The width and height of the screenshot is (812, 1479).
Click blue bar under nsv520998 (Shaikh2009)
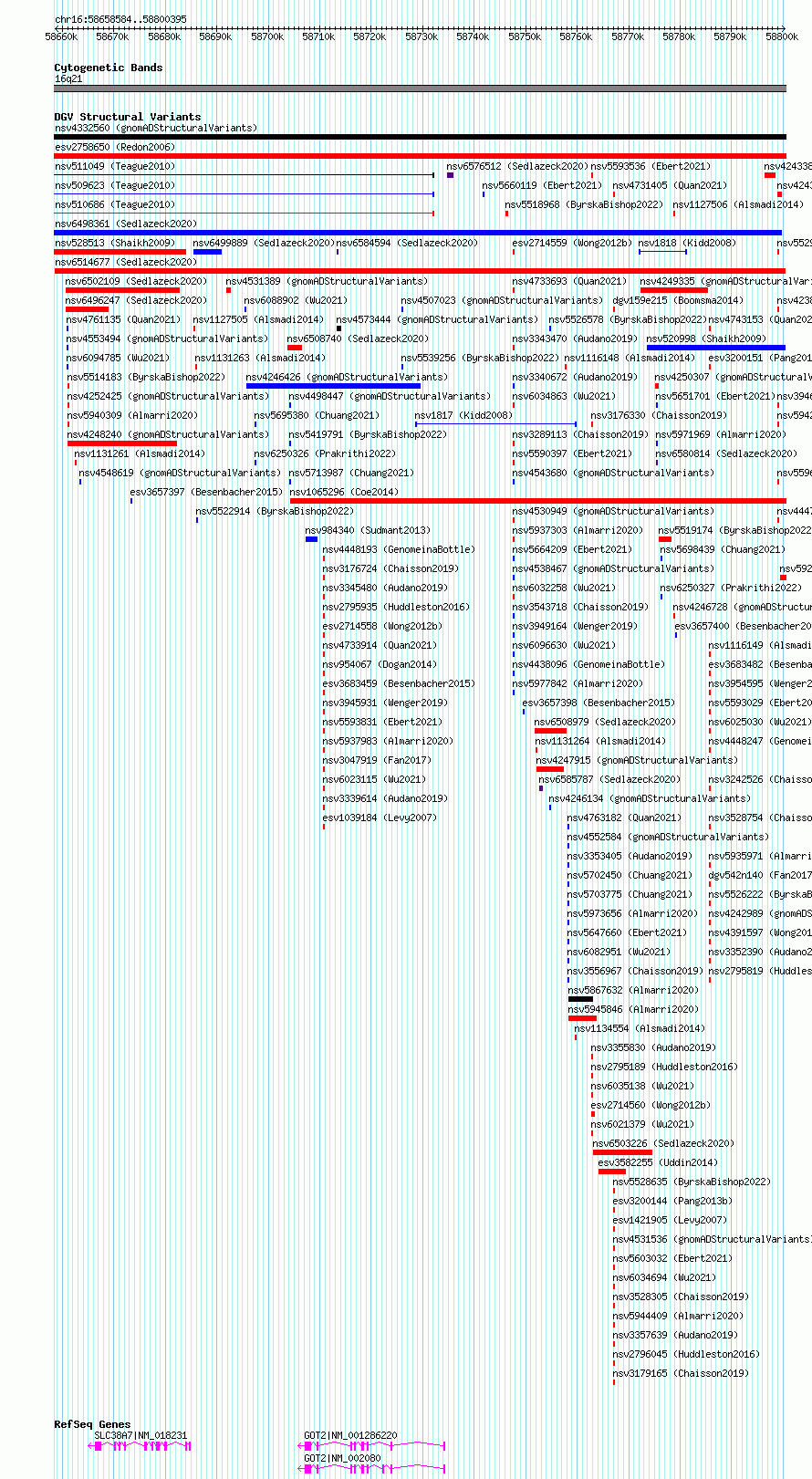[716, 348]
